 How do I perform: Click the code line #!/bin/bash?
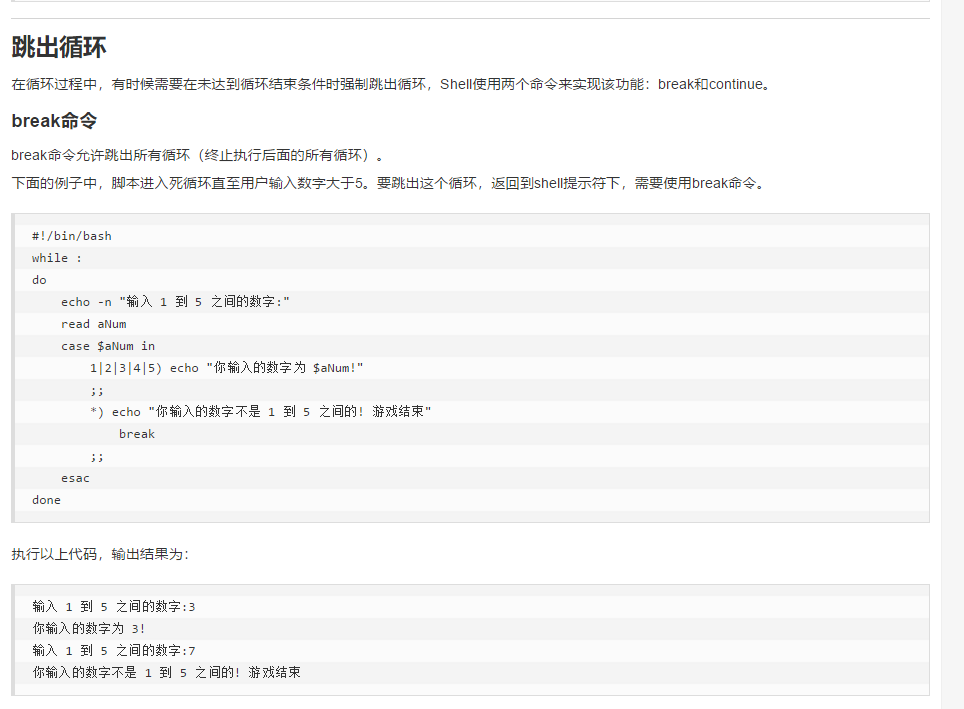[x=72, y=236]
